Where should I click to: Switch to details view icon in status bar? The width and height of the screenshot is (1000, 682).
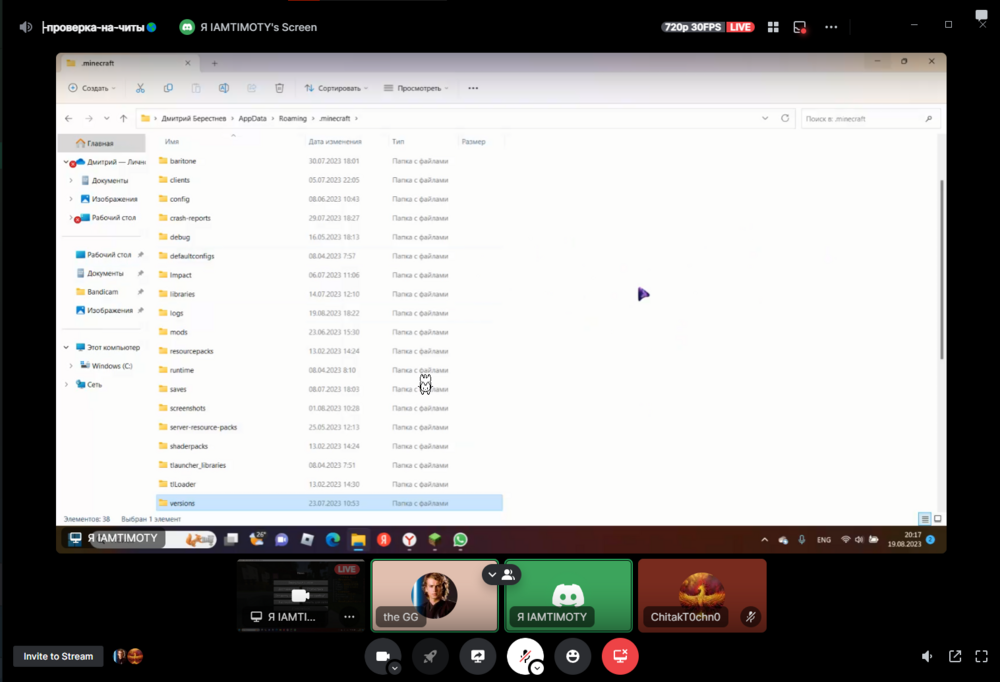tap(925, 519)
